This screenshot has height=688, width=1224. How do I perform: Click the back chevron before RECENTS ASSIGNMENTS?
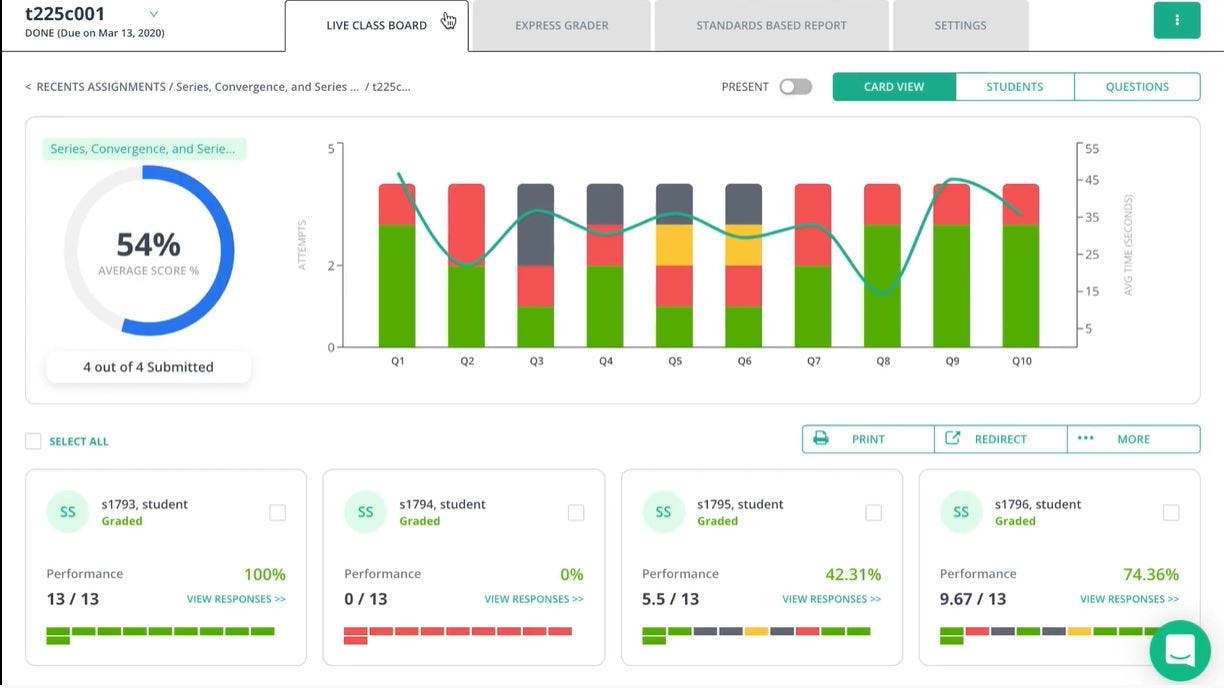(27, 87)
